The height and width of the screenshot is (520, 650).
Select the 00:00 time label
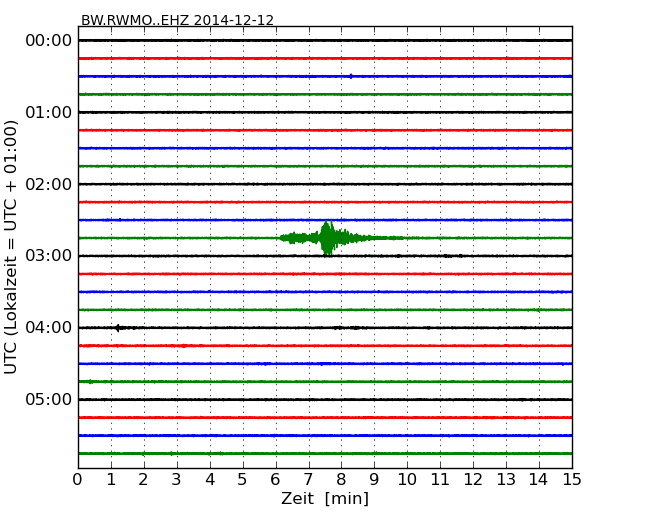(49, 41)
